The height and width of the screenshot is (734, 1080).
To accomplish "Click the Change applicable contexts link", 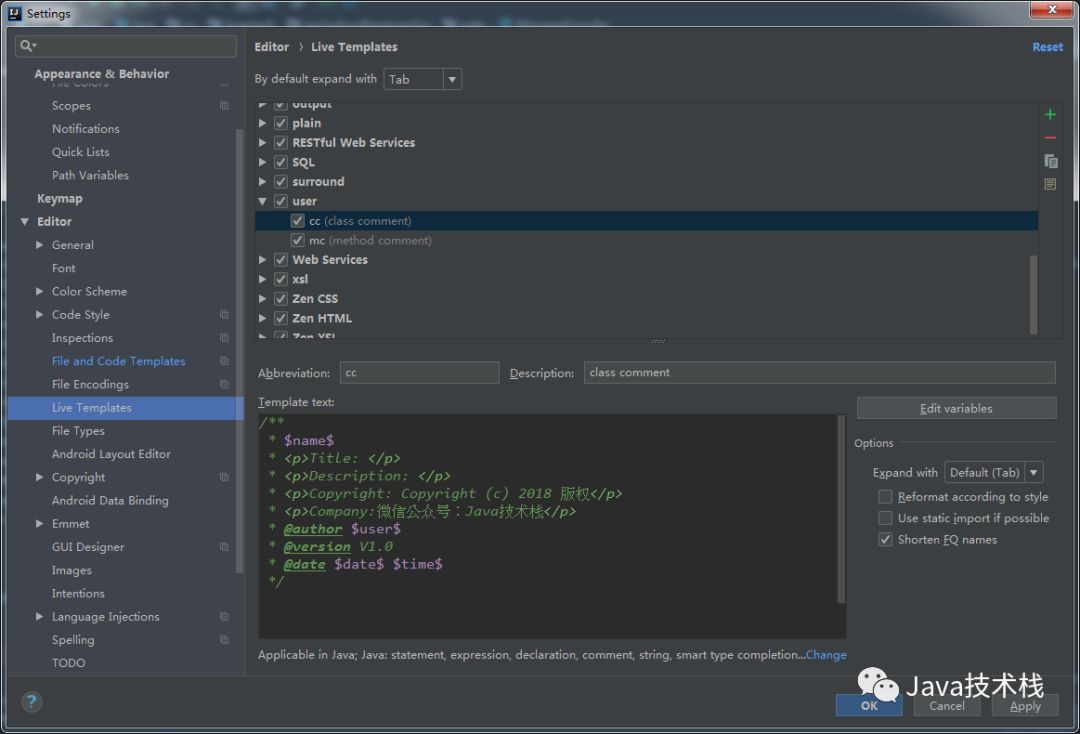I will pyautogui.click(x=826, y=655).
